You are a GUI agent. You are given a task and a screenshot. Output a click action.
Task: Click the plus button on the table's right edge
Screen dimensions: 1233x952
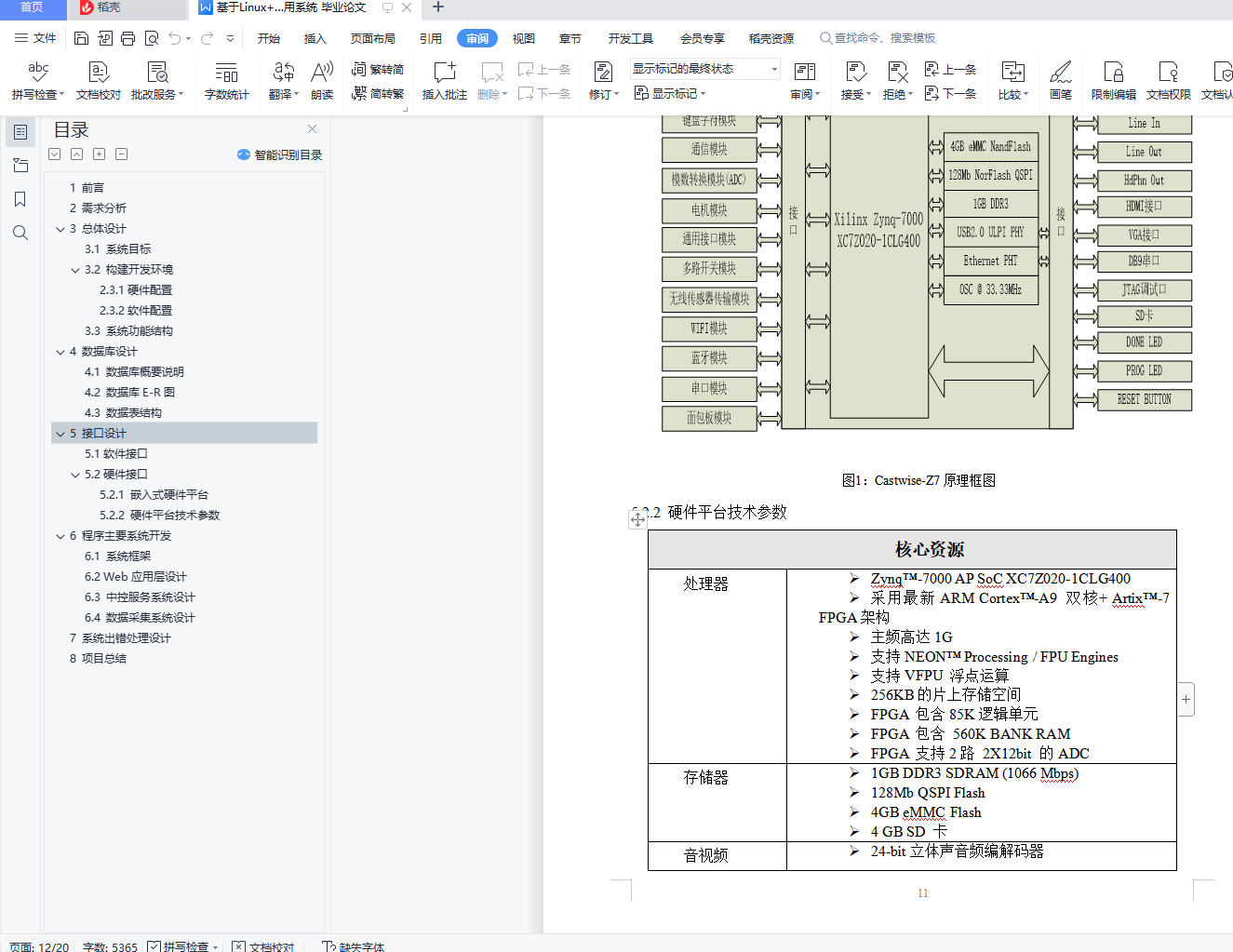click(1186, 699)
